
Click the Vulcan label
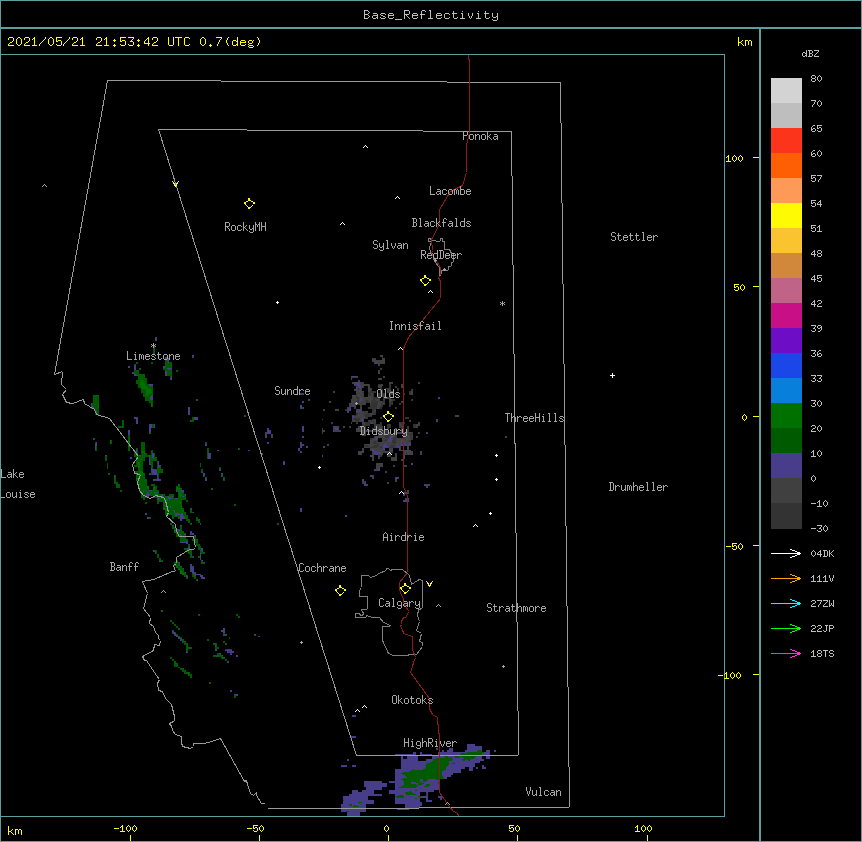(543, 792)
